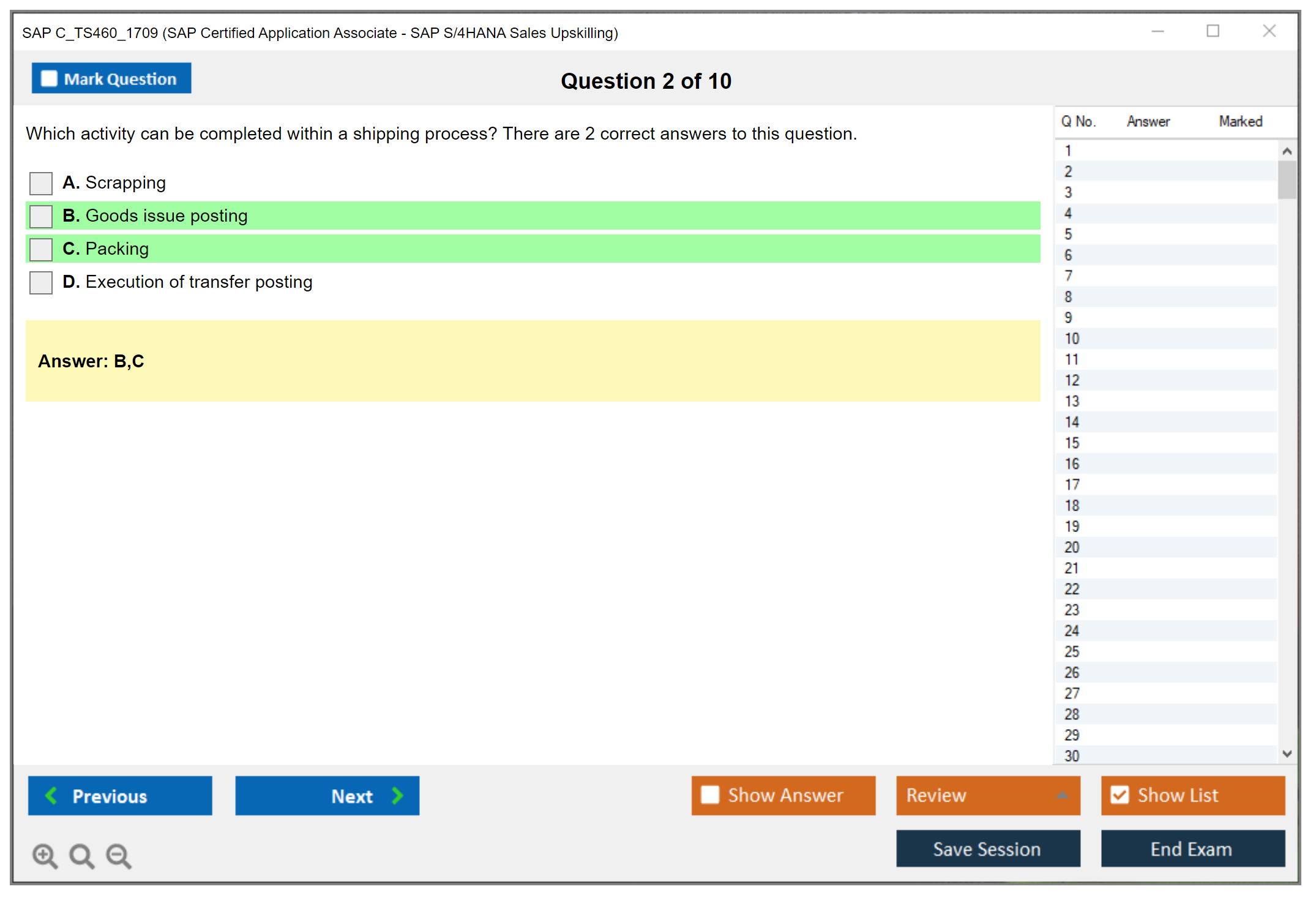Image resolution: width=1316 pixels, height=900 pixels.
Task: Click the green left arrow on Previous
Action: click(51, 795)
